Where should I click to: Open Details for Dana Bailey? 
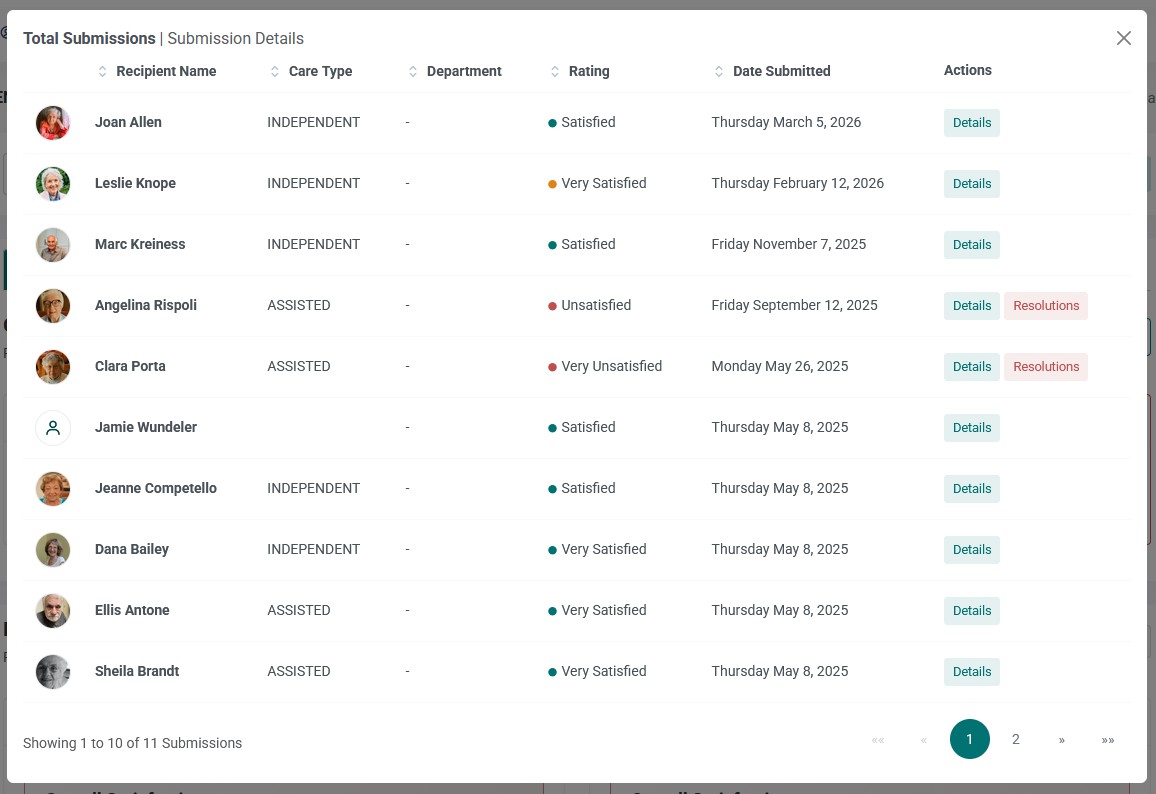(972, 550)
